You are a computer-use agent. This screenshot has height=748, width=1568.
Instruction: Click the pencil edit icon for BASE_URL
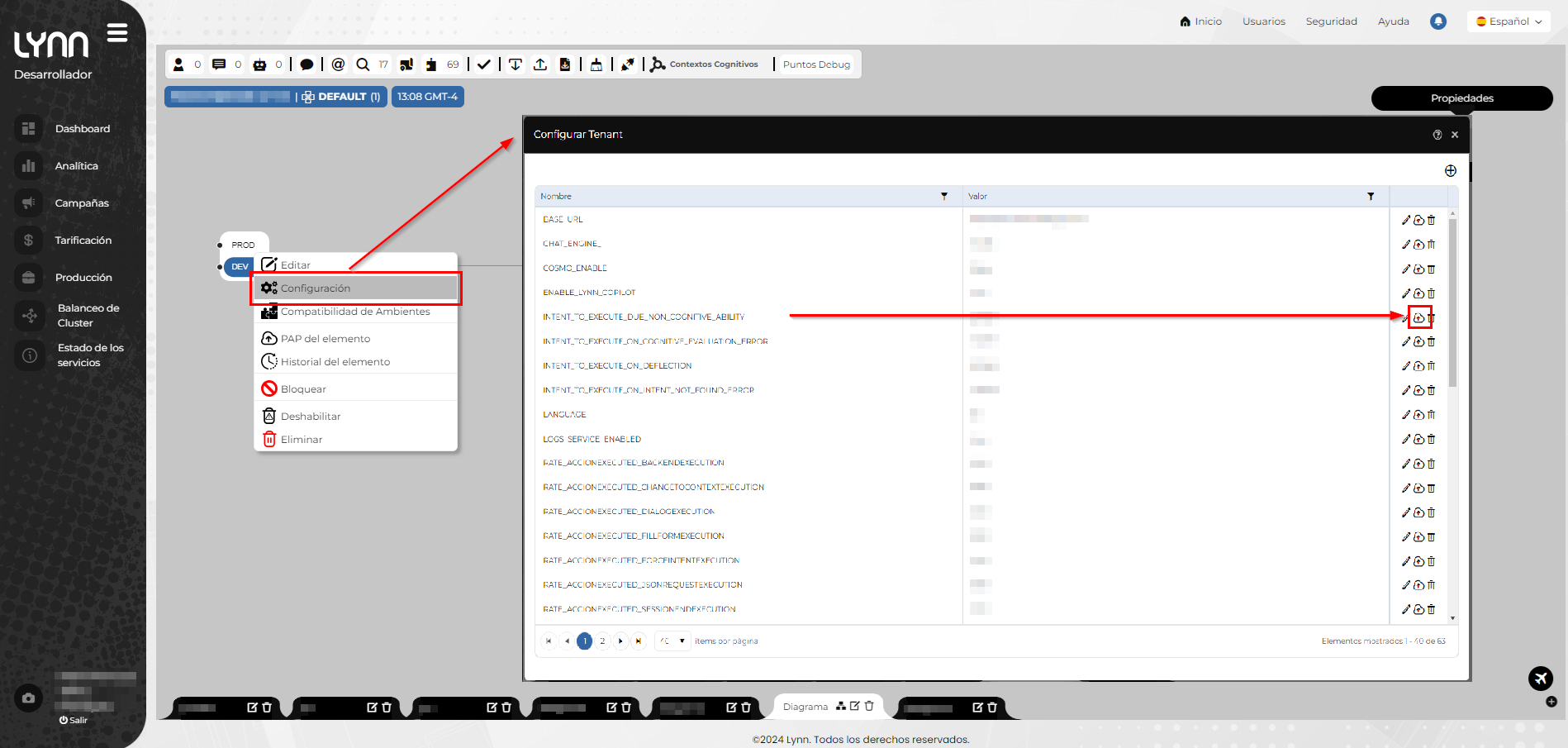pyautogui.click(x=1406, y=220)
